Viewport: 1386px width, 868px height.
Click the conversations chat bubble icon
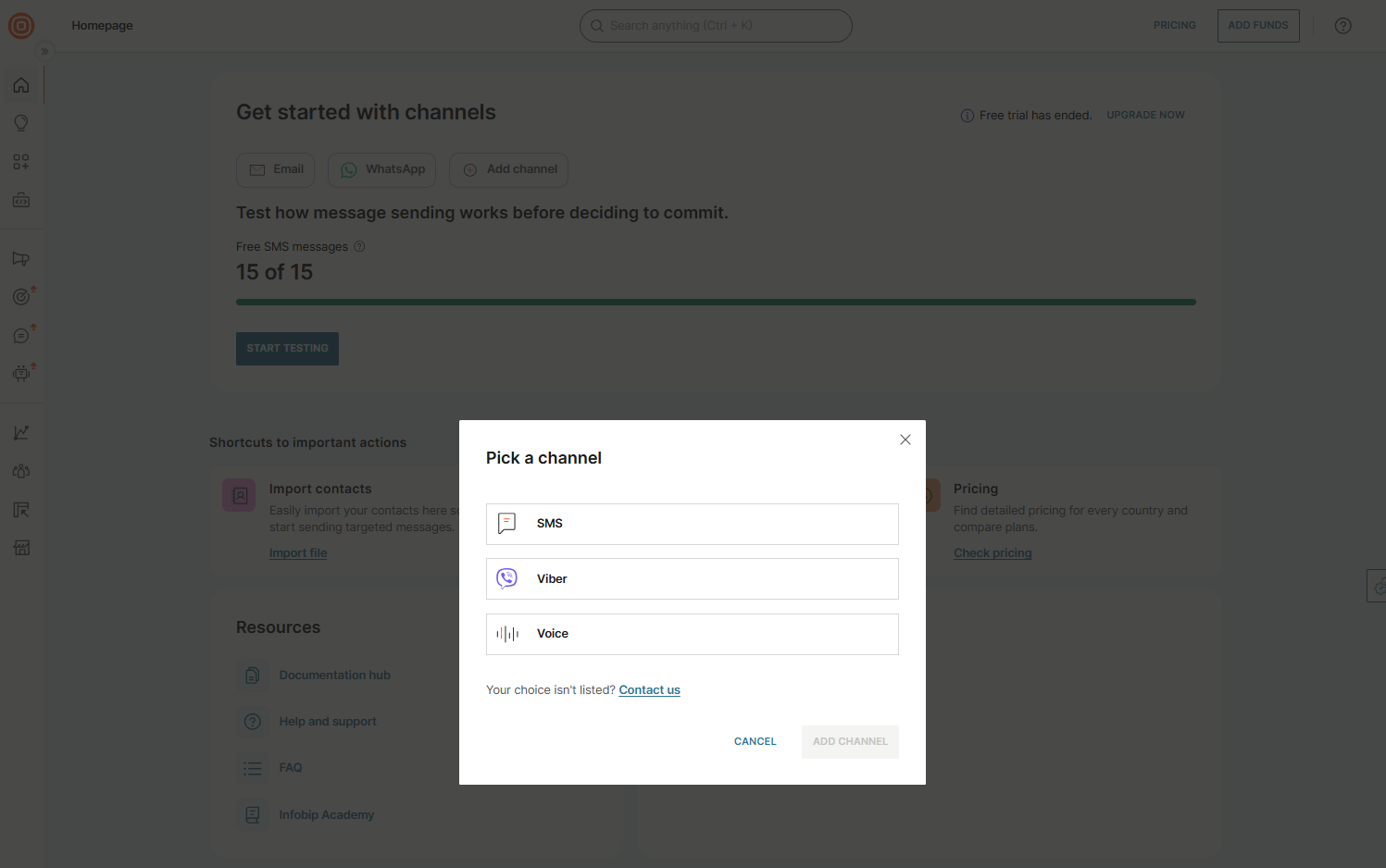coord(20,335)
